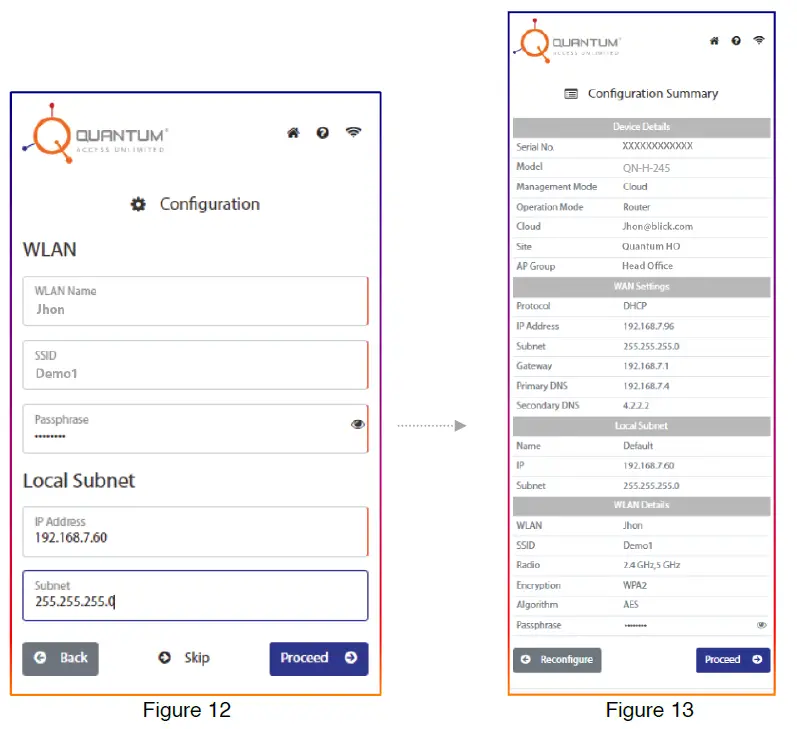Select the Local Subnet IP Address field

pyautogui.click(x=195, y=531)
